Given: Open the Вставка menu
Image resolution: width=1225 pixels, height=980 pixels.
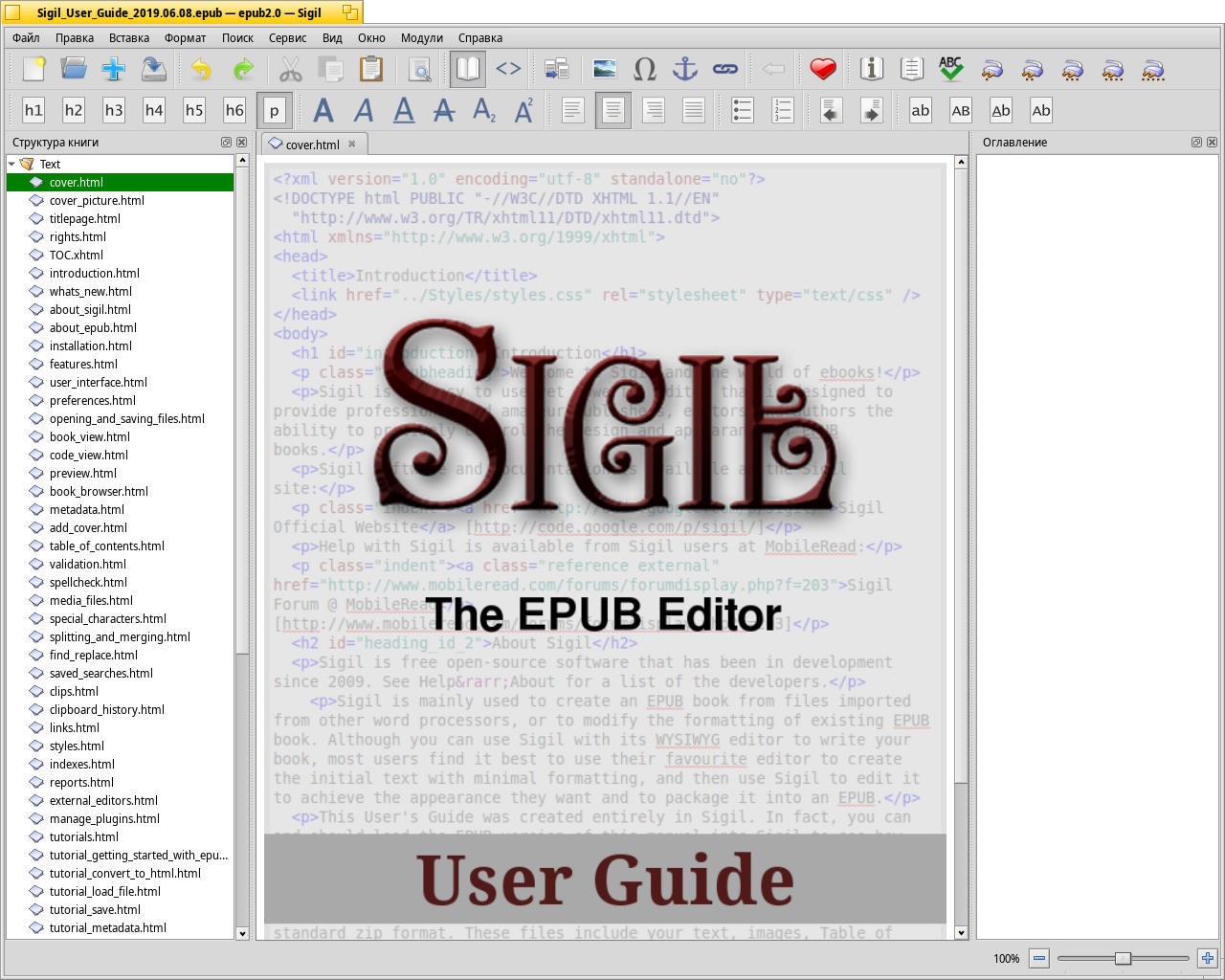Looking at the screenshot, I should 129,38.
